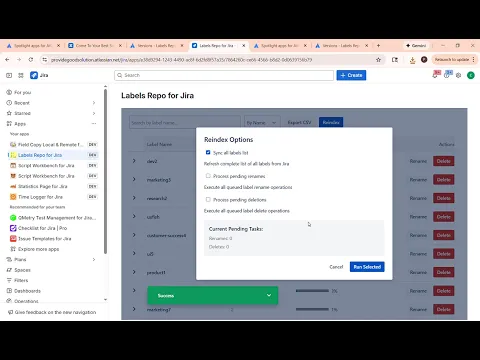Image resolution: width=480 pixels, height=360 pixels.
Task: Open the green user profile avatar
Action: click(x=471, y=75)
